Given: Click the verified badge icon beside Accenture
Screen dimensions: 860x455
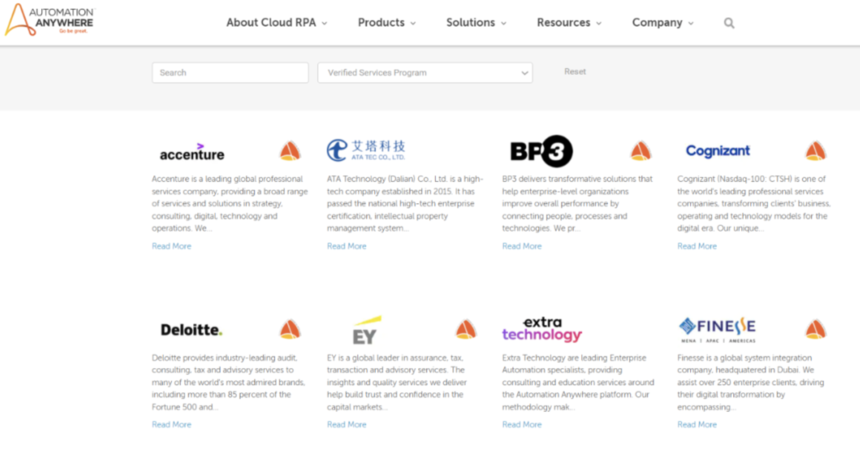Looking at the screenshot, I should click(x=290, y=151).
